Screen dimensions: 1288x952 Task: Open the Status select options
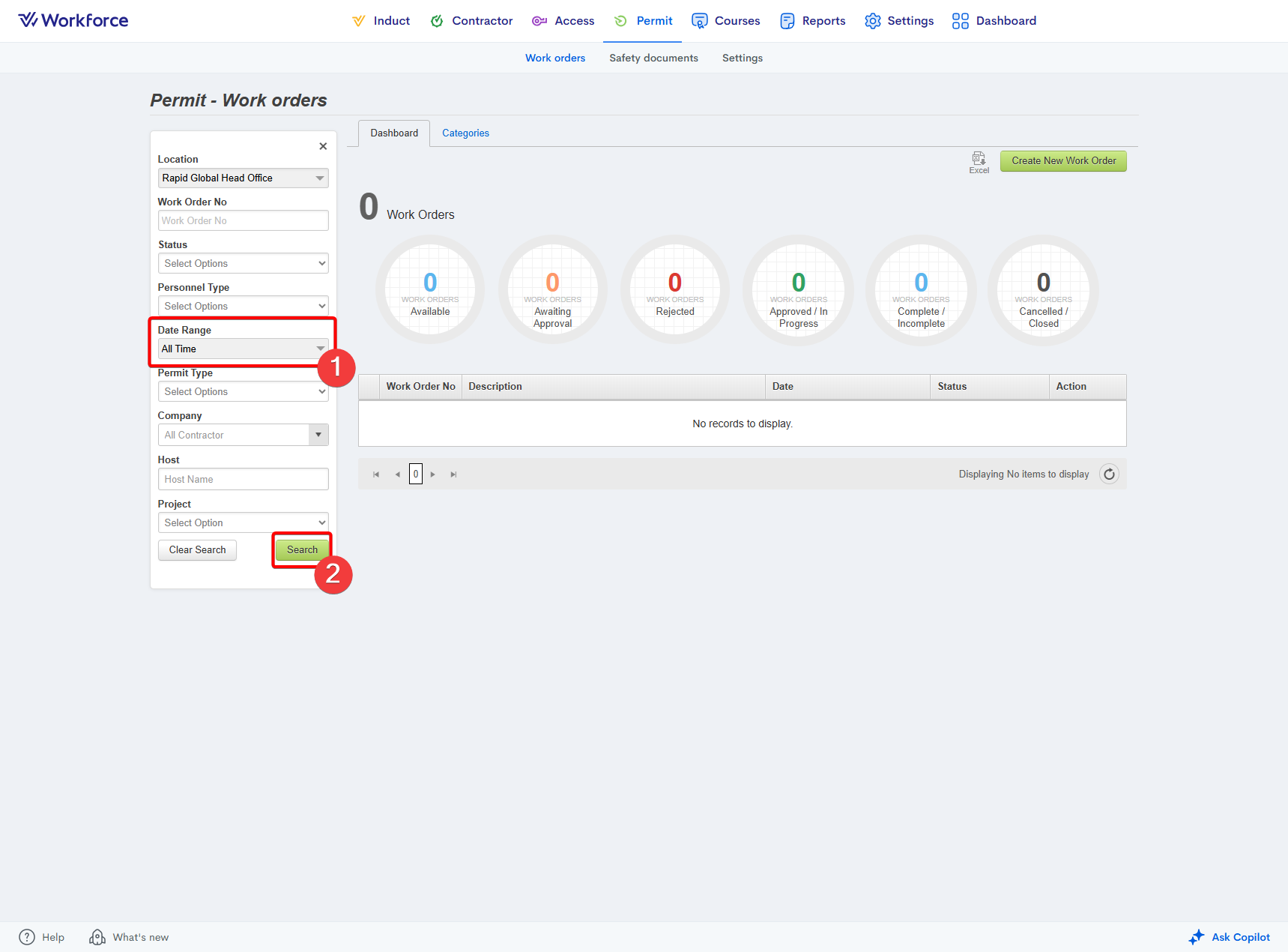tap(243, 264)
